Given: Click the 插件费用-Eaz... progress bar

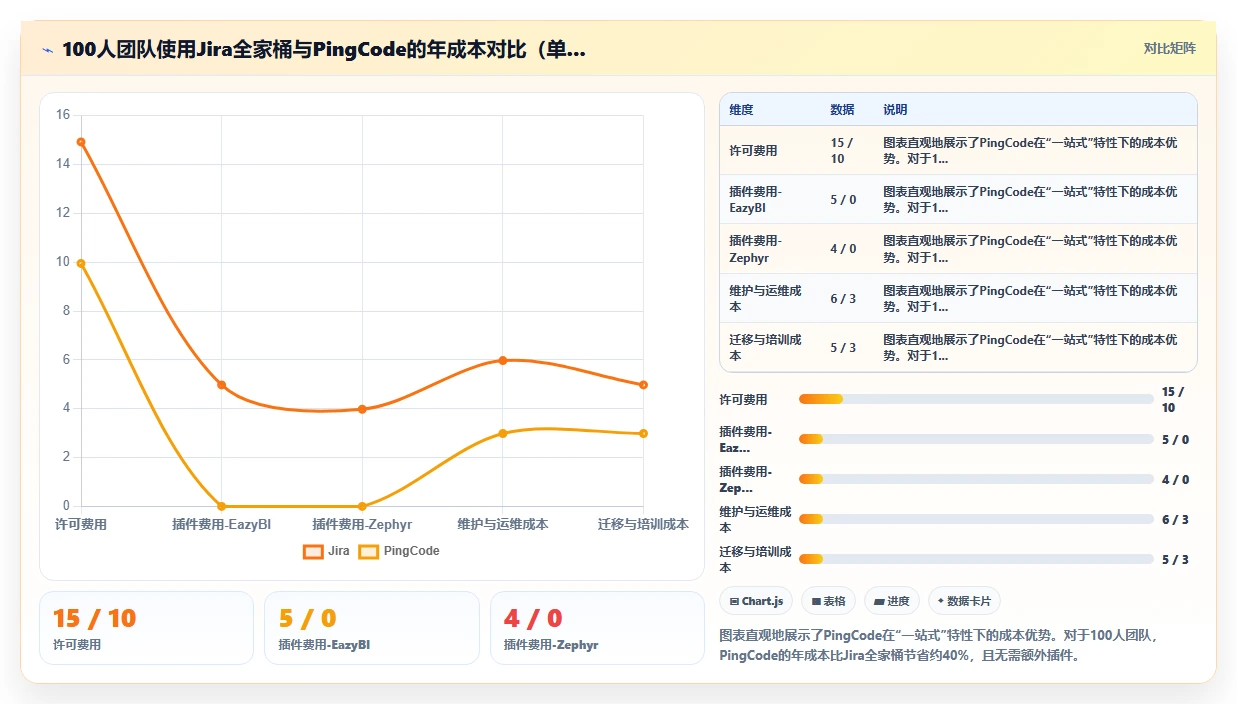Looking at the screenshot, I should coord(976,439).
